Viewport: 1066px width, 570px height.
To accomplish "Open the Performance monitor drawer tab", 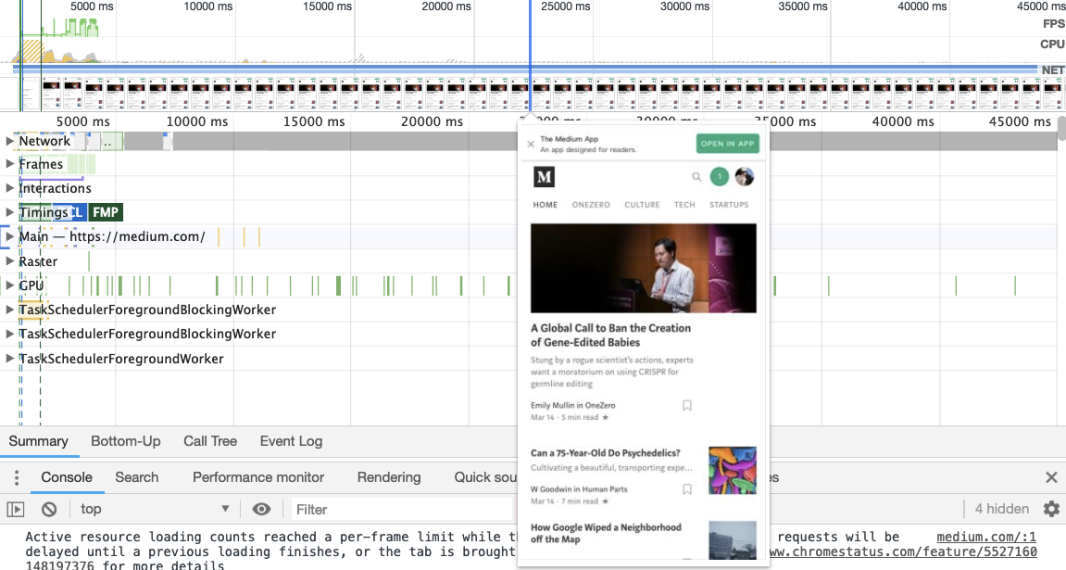I will pyautogui.click(x=258, y=477).
